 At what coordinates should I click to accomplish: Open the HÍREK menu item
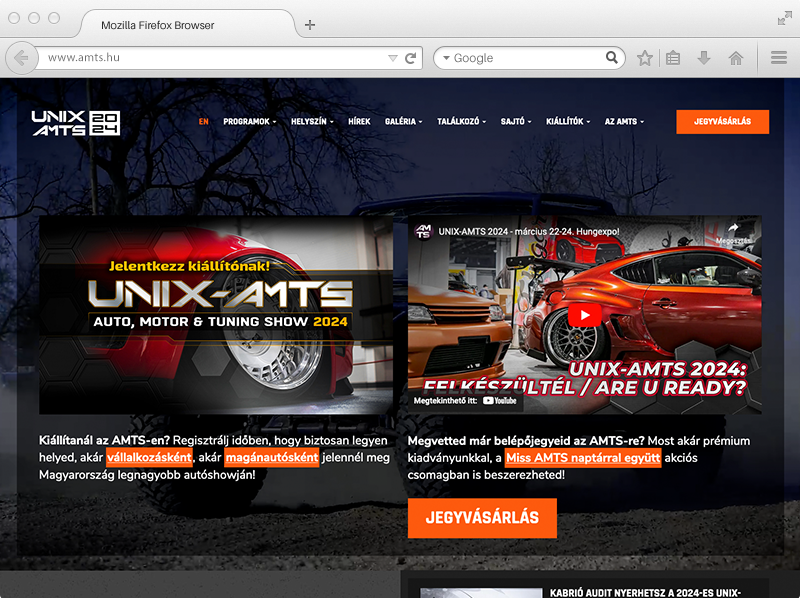point(359,122)
